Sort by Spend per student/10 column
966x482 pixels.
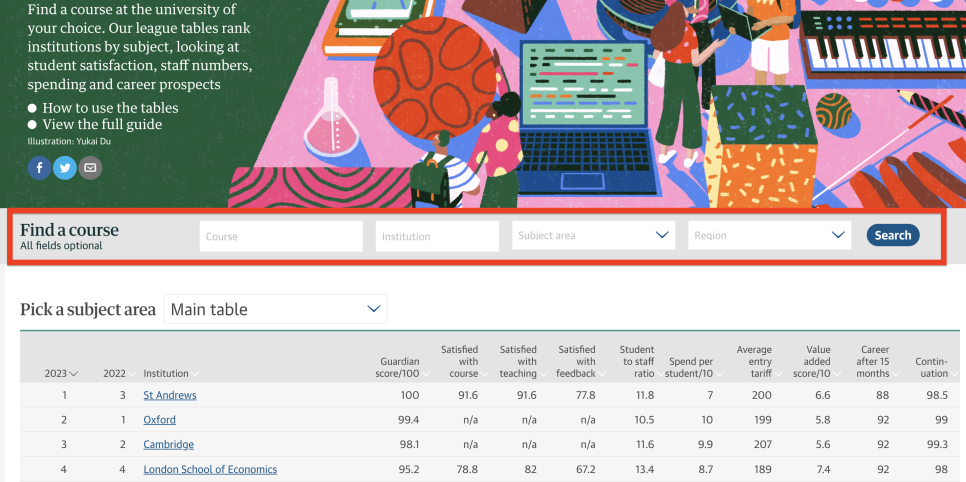693,367
